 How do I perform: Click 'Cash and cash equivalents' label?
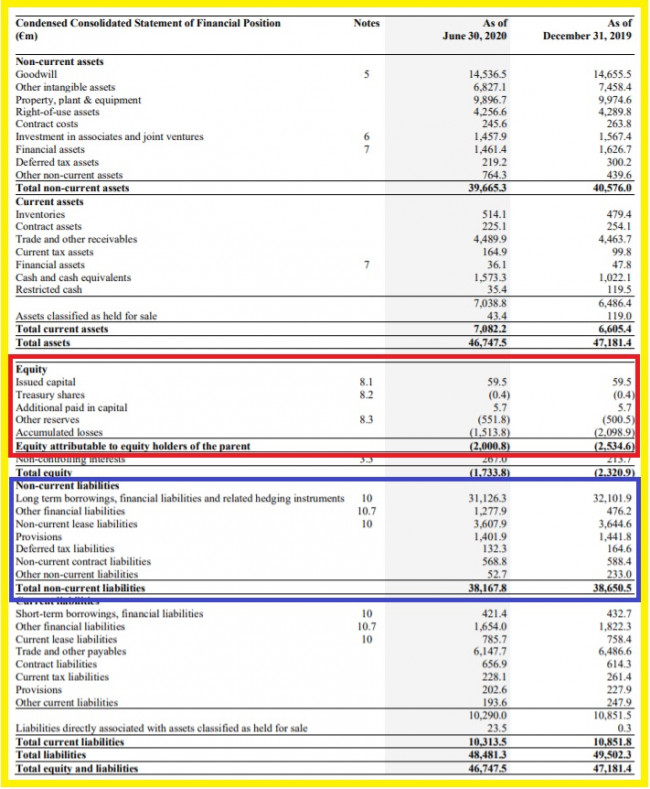pos(73,277)
